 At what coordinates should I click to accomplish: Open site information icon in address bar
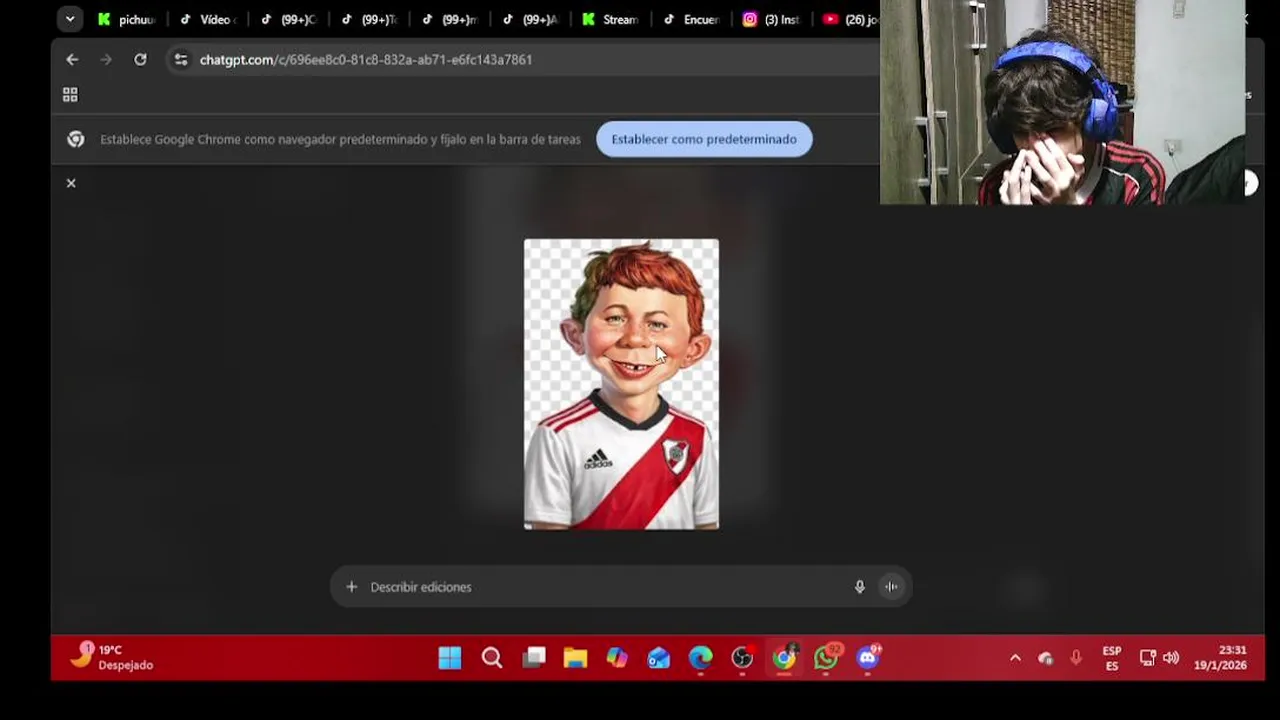tap(180, 60)
